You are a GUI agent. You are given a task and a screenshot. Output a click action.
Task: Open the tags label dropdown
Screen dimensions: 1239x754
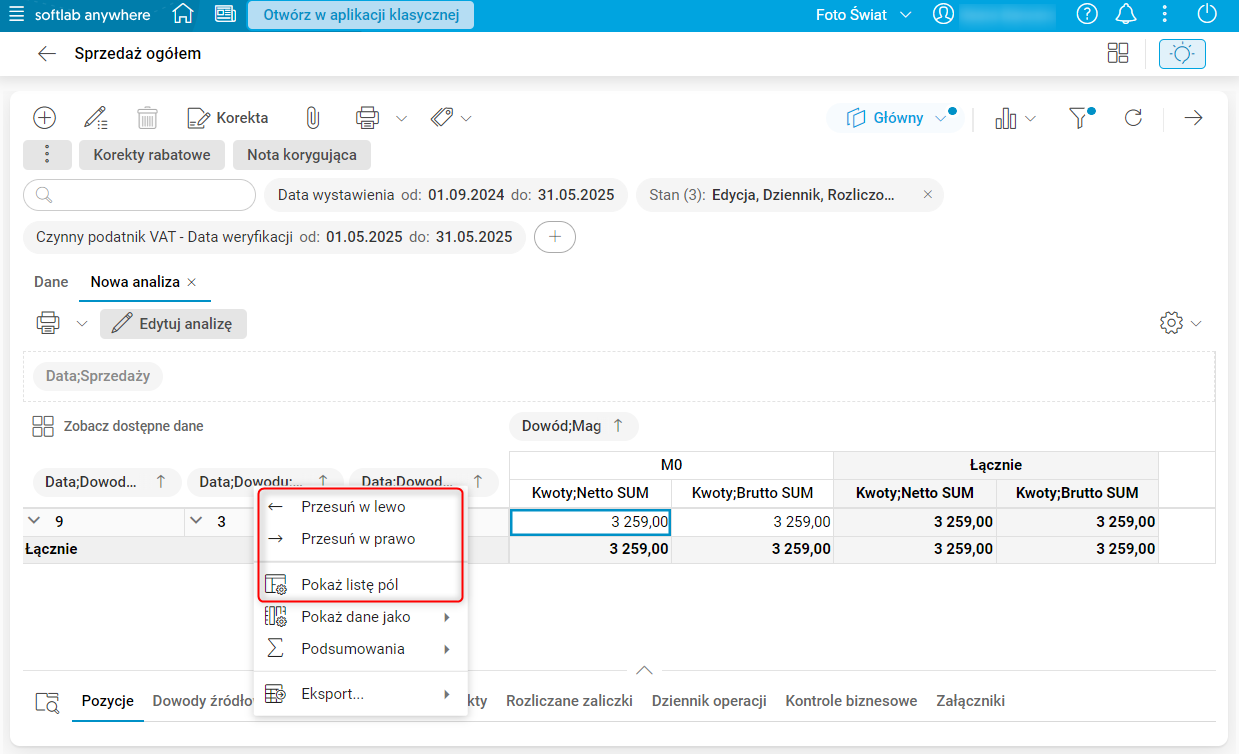point(451,118)
